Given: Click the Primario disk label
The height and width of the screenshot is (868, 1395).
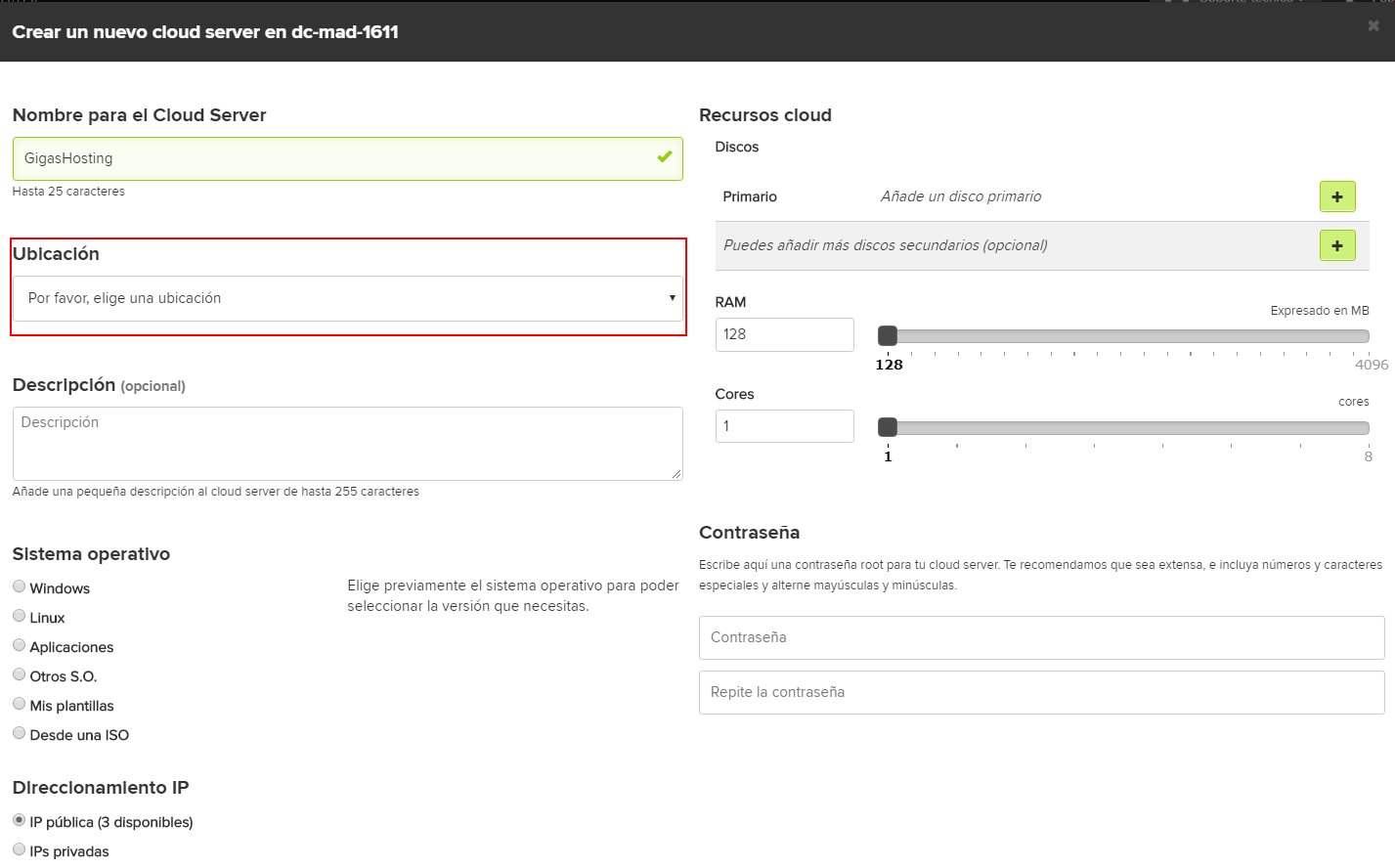Looking at the screenshot, I should pyautogui.click(x=750, y=196).
